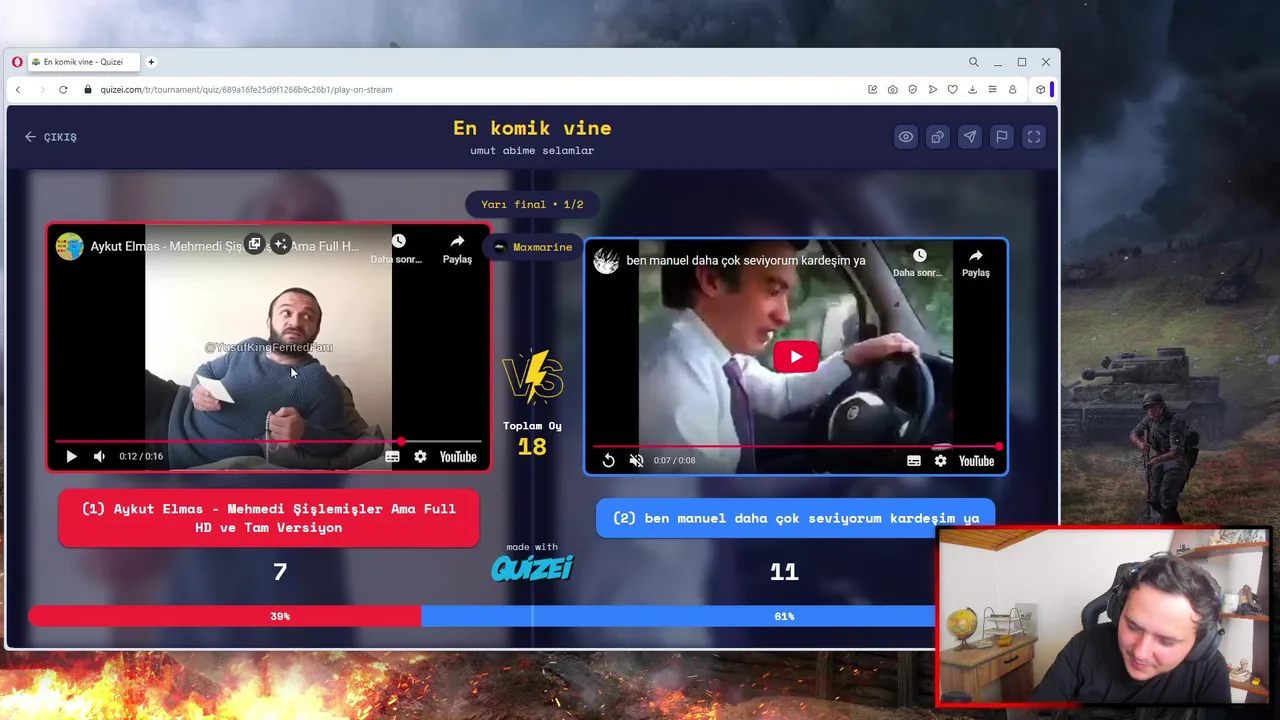Bookmark page with the heart icon

point(952,89)
